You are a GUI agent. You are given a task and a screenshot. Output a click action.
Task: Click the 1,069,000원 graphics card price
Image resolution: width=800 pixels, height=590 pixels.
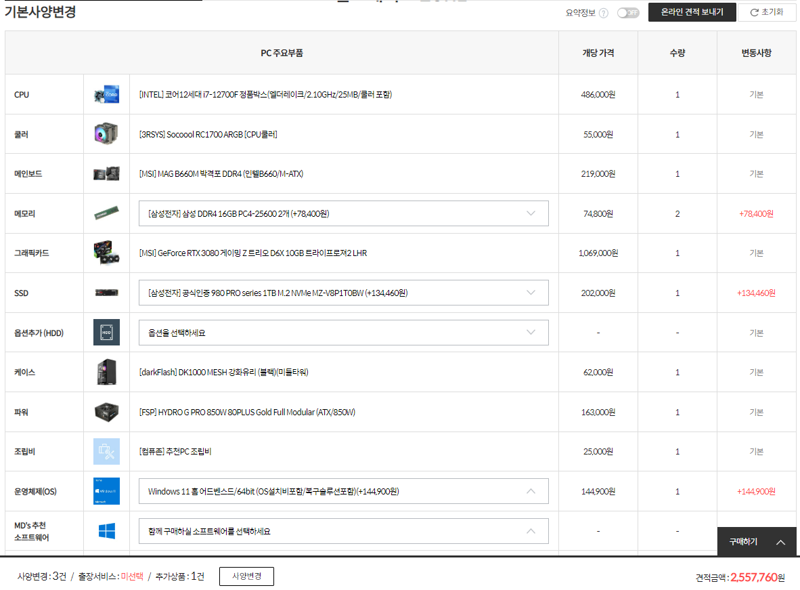(x=598, y=253)
